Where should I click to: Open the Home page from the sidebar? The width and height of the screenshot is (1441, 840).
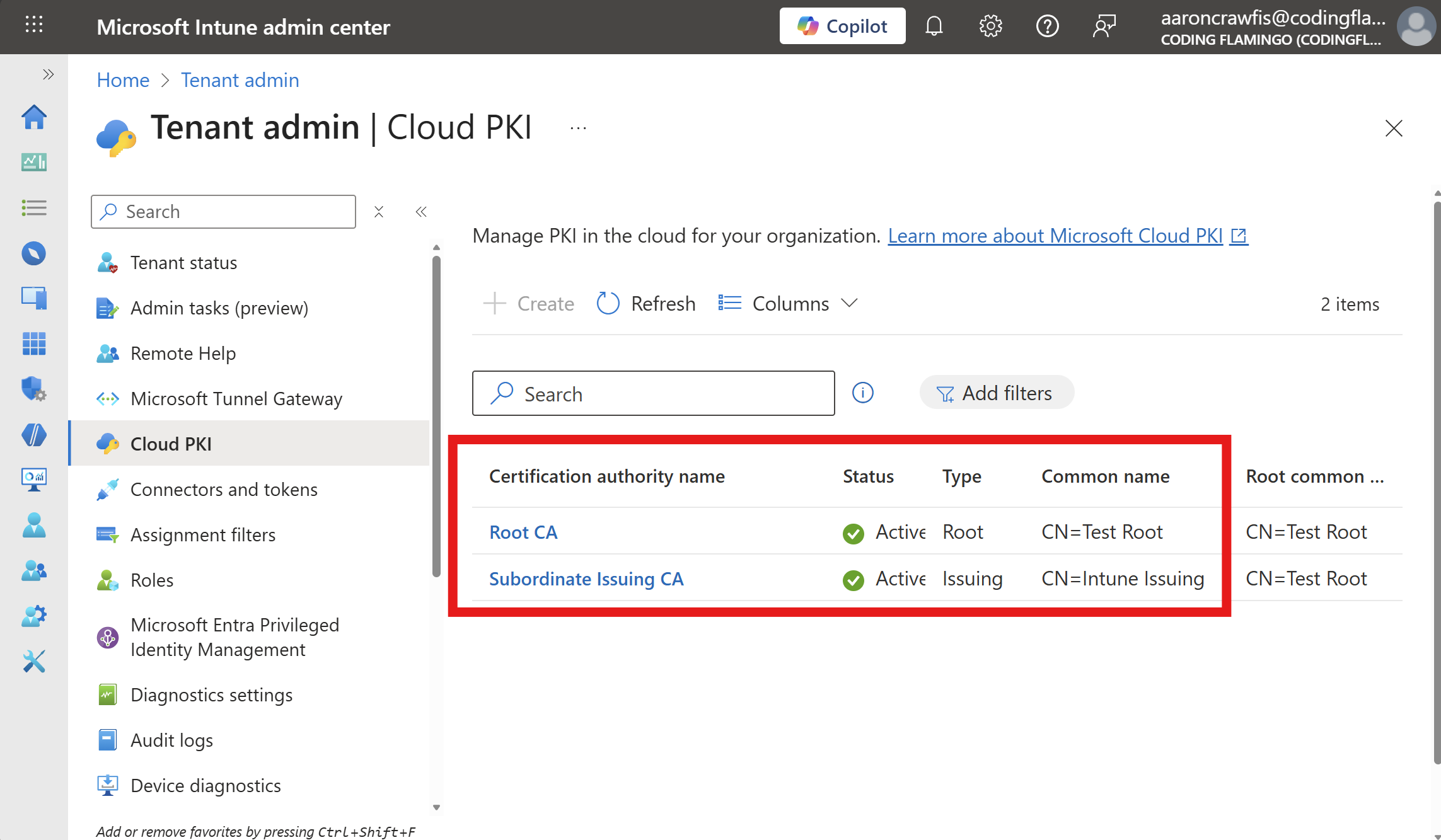33,117
